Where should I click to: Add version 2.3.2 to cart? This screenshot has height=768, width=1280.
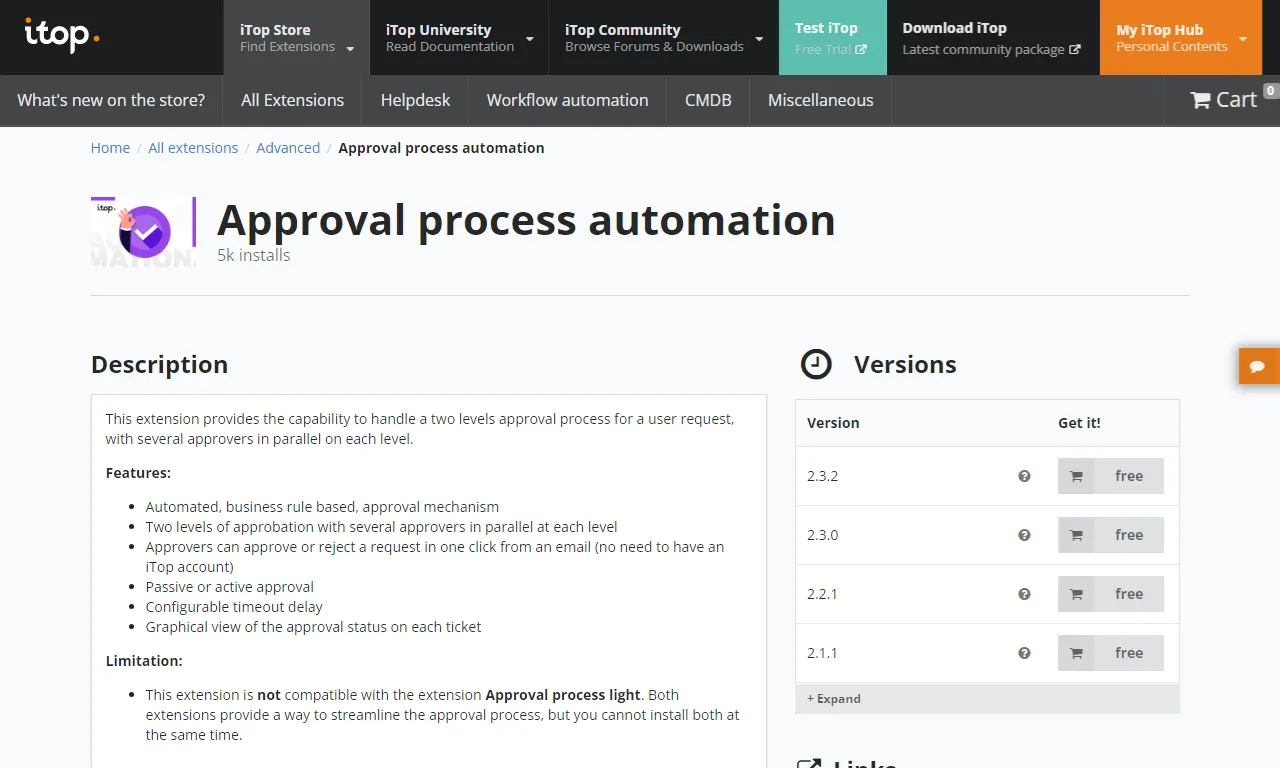(x=1111, y=476)
